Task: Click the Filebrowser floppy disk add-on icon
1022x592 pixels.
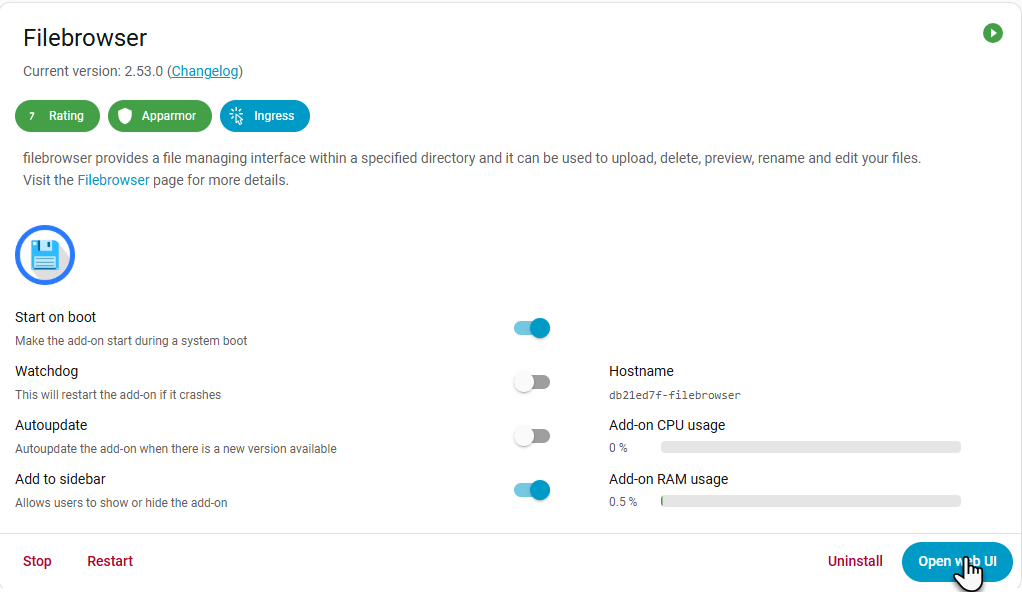Action: pyautogui.click(x=44, y=255)
